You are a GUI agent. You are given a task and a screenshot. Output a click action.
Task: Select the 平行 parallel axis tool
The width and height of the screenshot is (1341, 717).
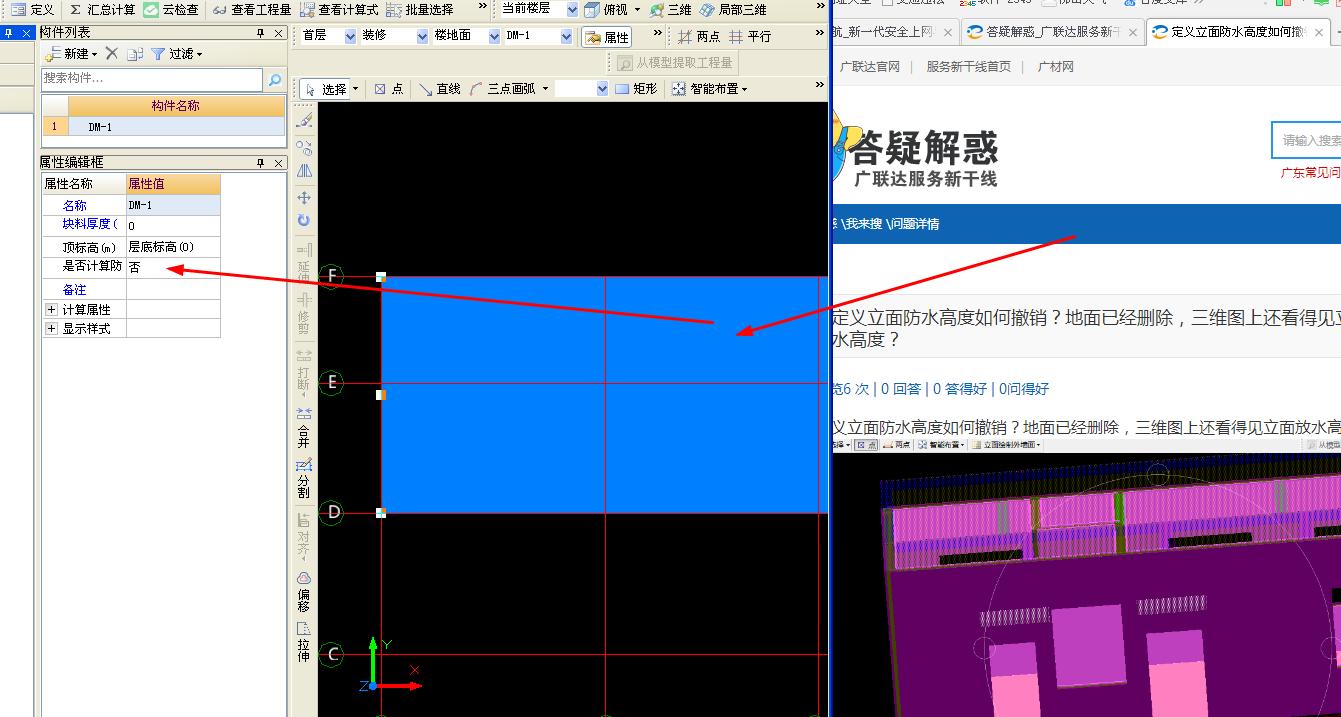[x=750, y=36]
